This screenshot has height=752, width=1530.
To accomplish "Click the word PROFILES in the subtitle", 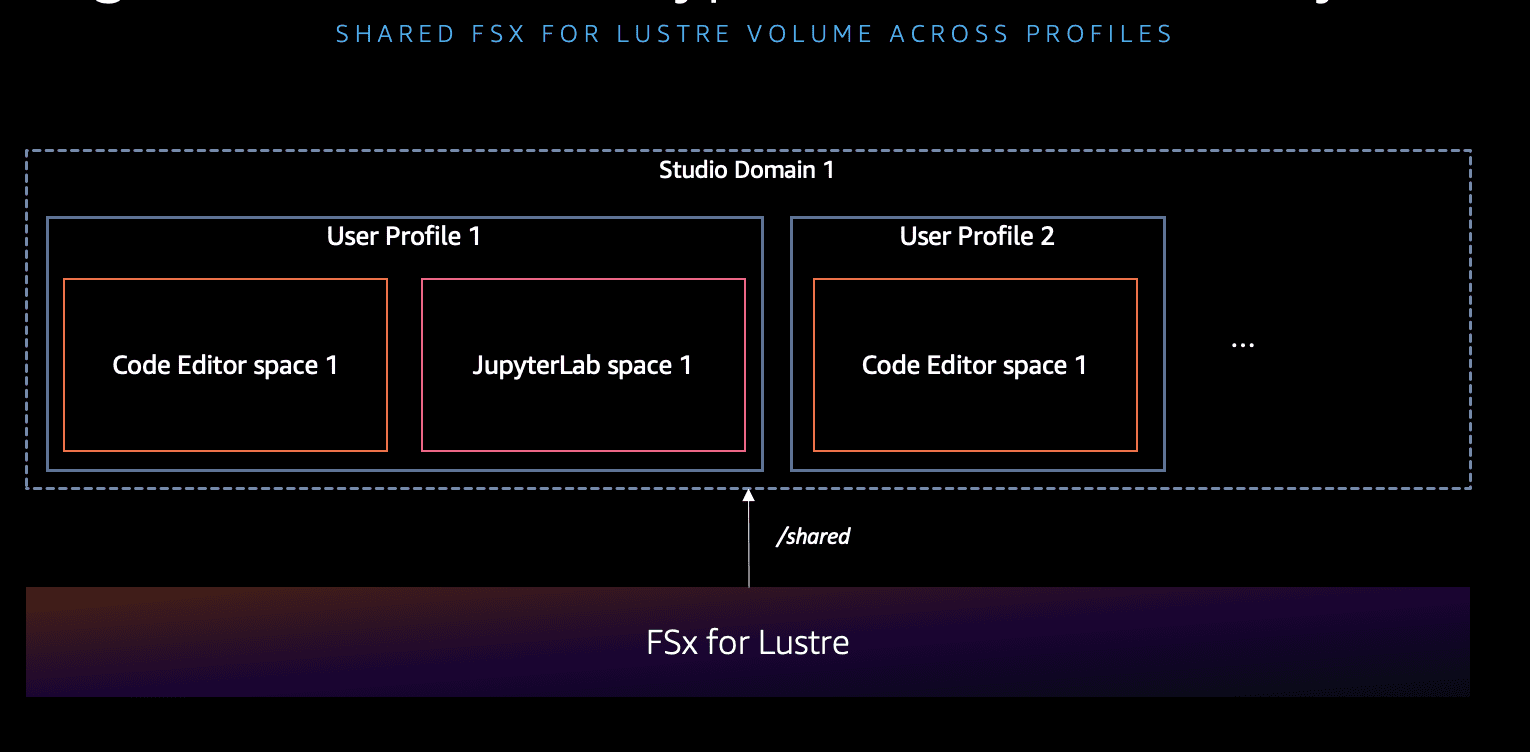I will (1099, 34).
